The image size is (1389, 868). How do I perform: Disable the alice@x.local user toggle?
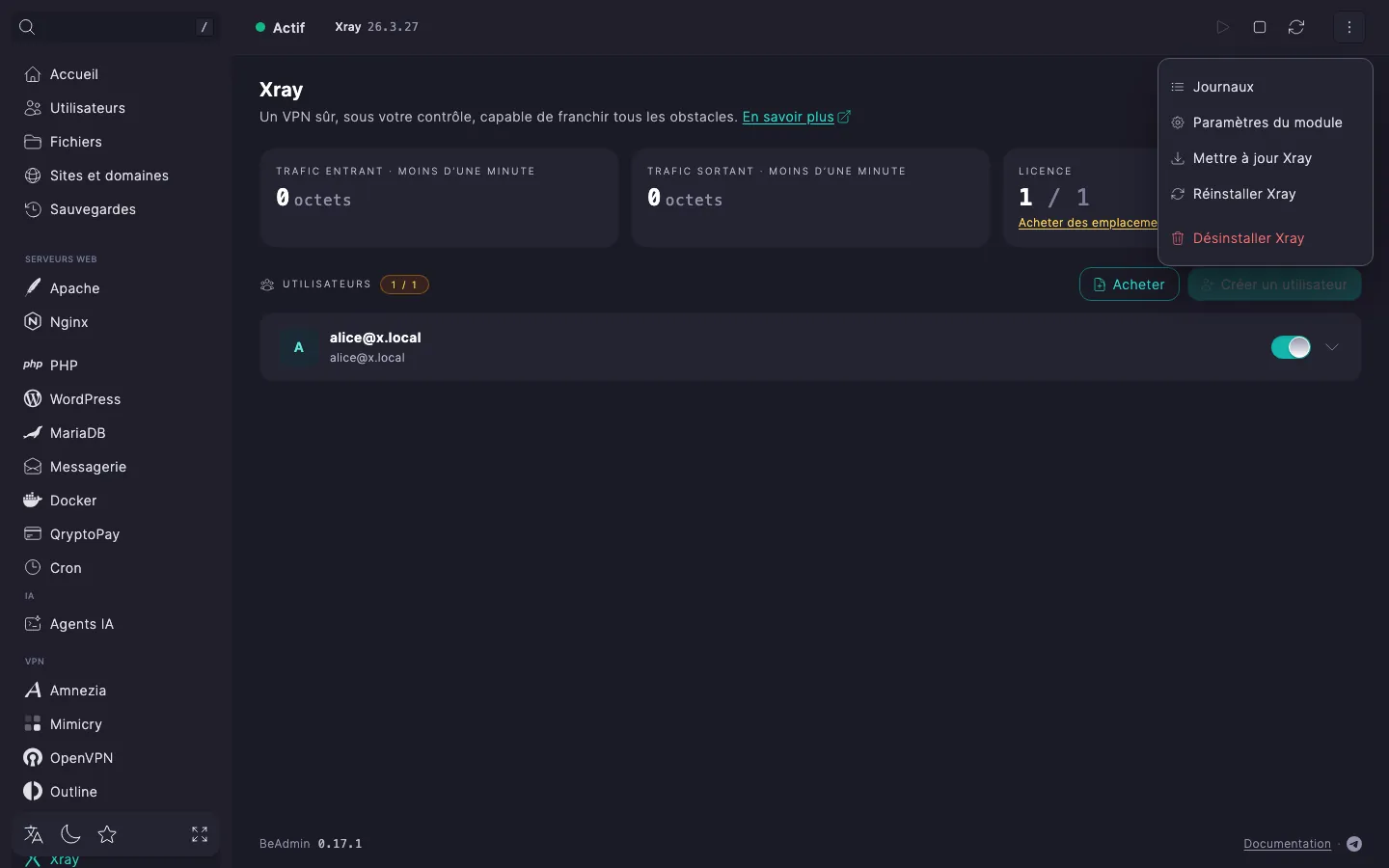(x=1291, y=347)
